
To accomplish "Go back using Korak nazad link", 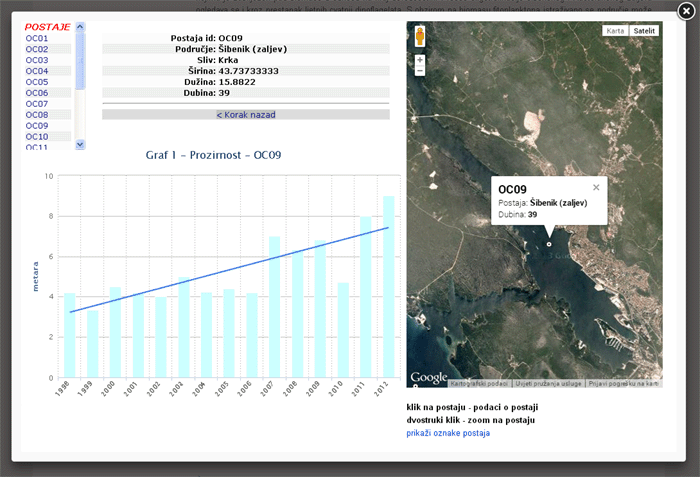I will tap(246, 115).
